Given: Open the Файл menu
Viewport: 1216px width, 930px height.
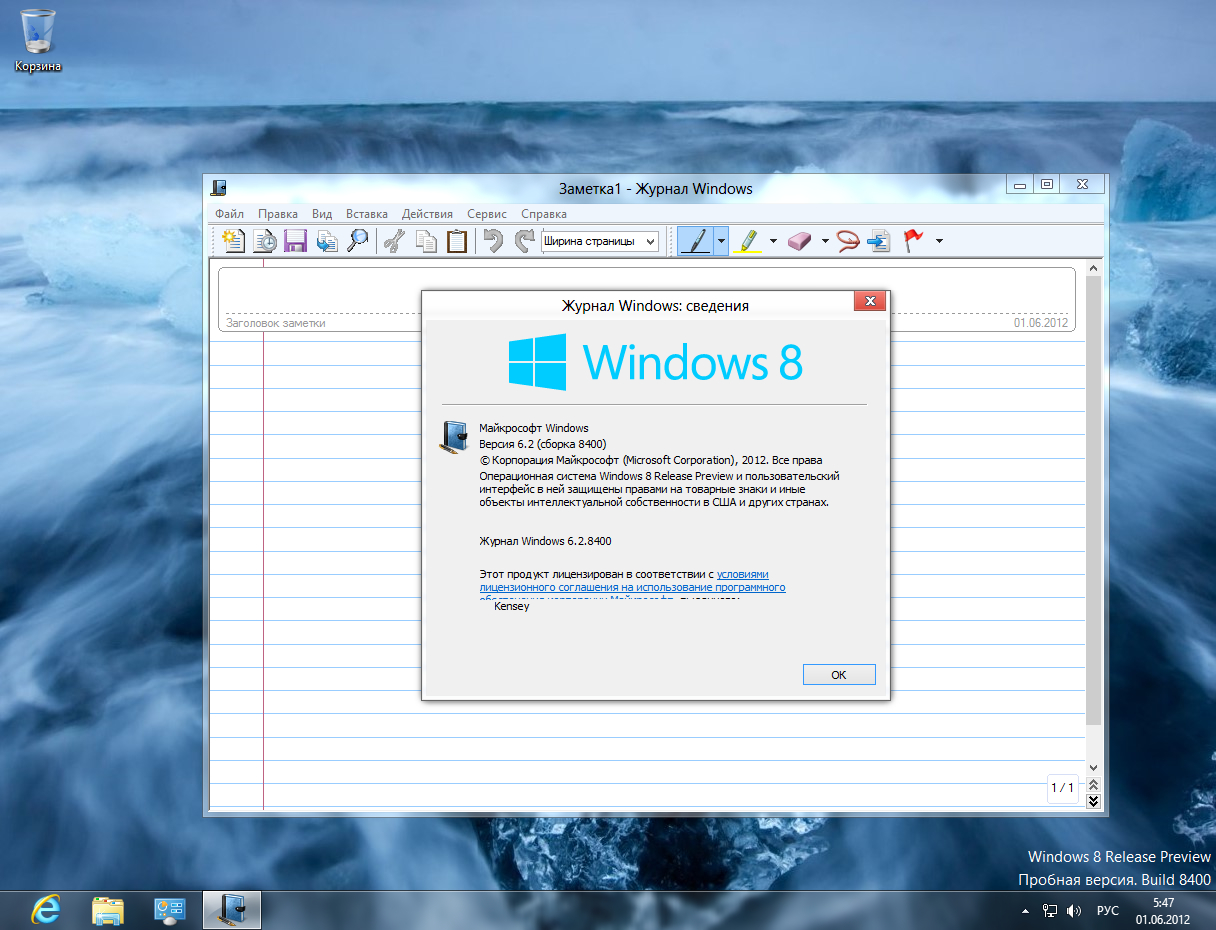Looking at the screenshot, I should pos(229,214).
